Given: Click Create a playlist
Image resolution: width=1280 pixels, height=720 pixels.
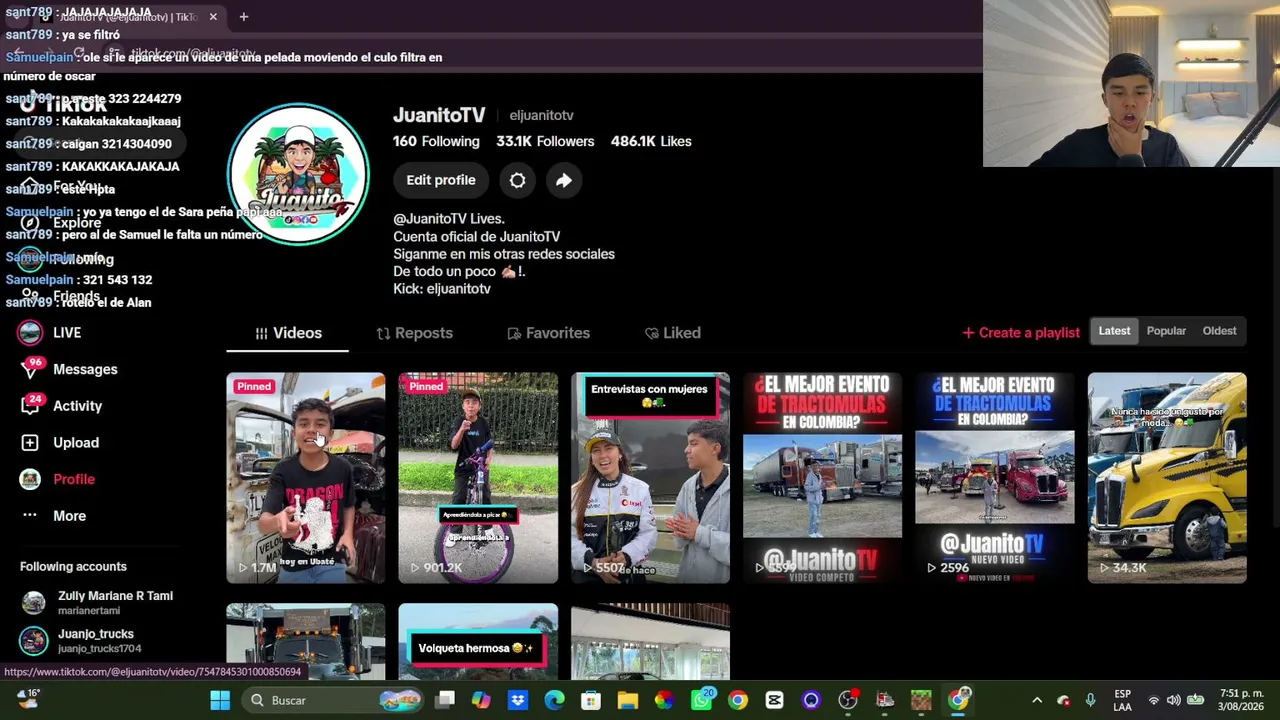Looking at the screenshot, I should tap(1020, 333).
